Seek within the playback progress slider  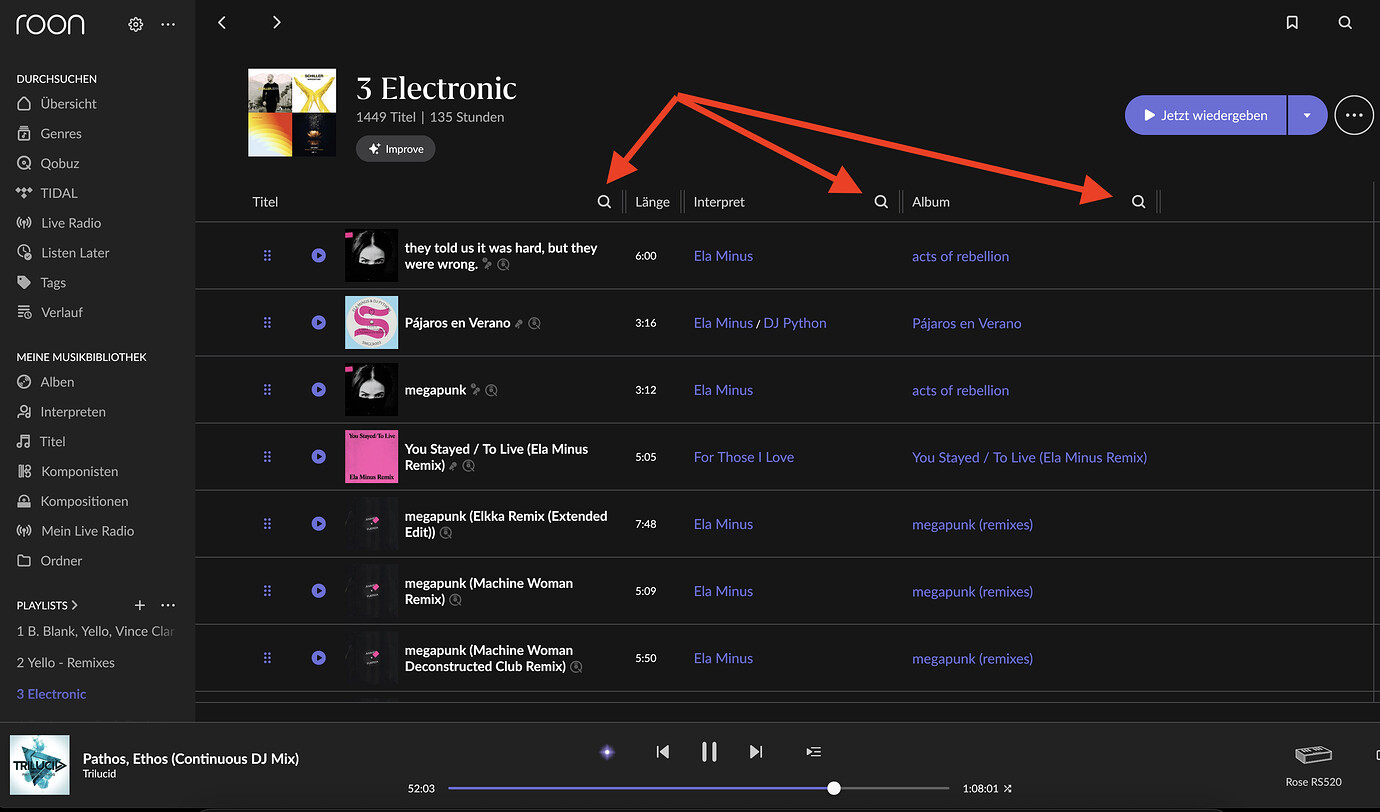click(x=698, y=788)
